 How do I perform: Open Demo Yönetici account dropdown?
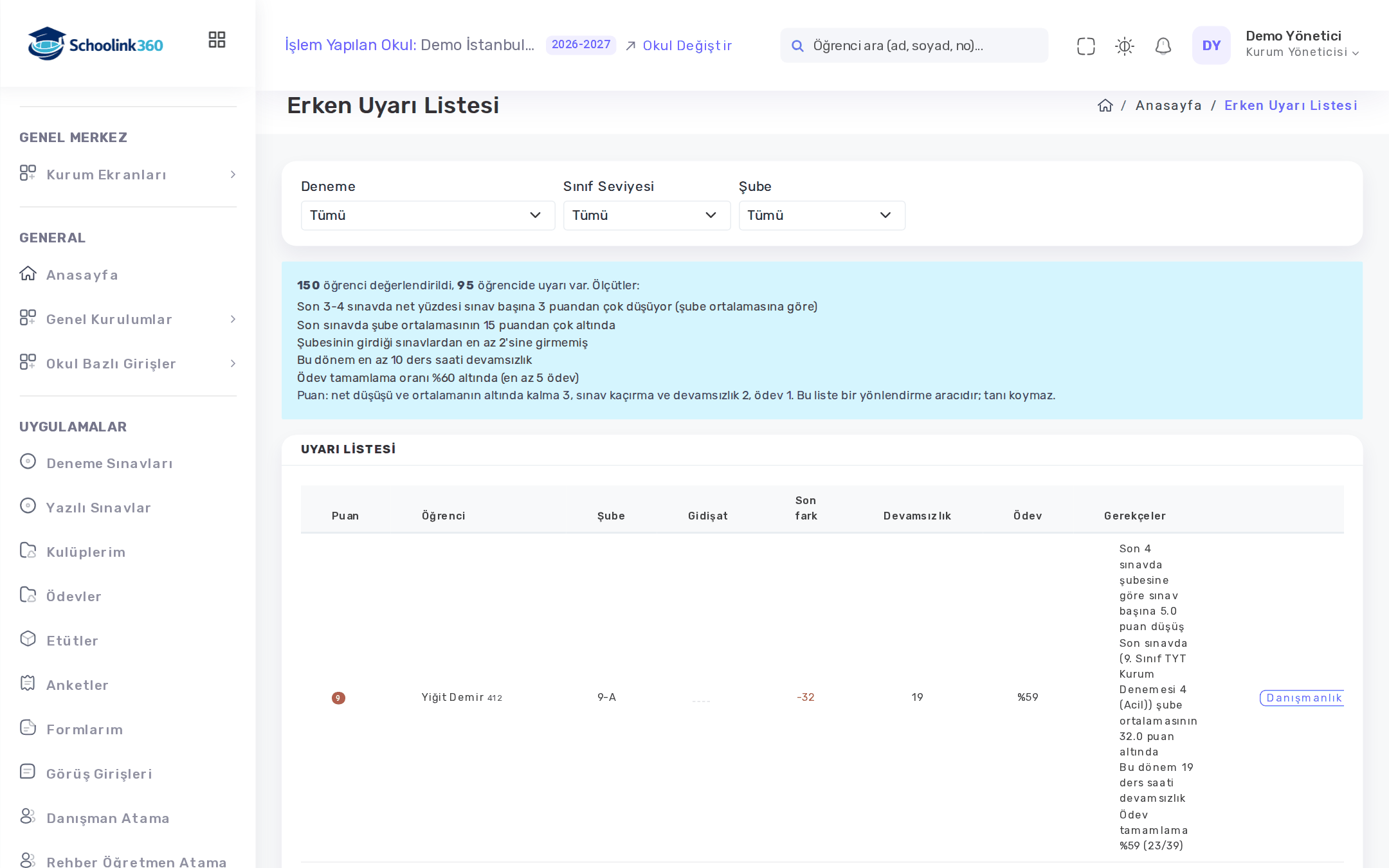coord(1302,44)
